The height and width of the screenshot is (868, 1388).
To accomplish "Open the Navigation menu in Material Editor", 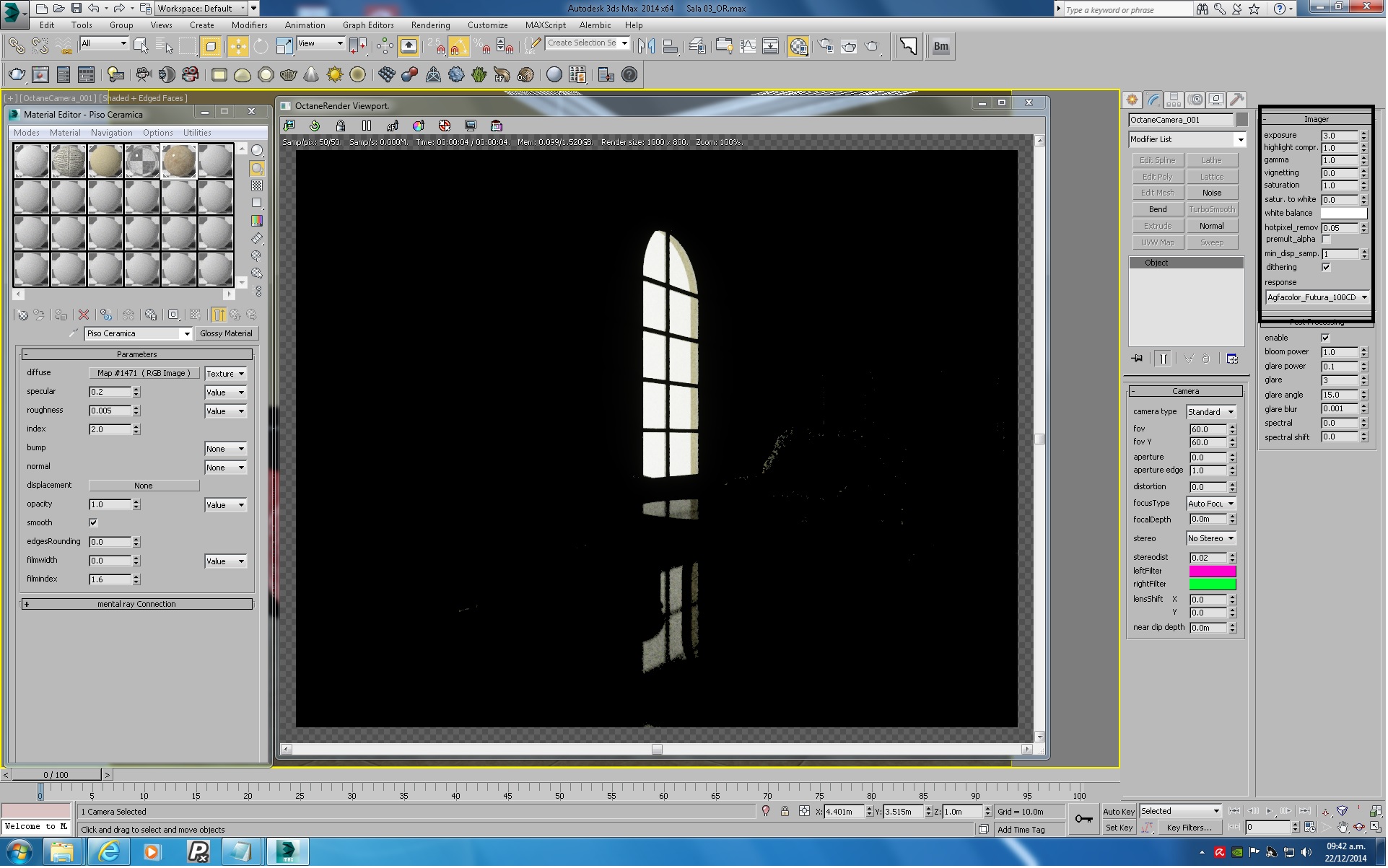I will coord(111,133).
